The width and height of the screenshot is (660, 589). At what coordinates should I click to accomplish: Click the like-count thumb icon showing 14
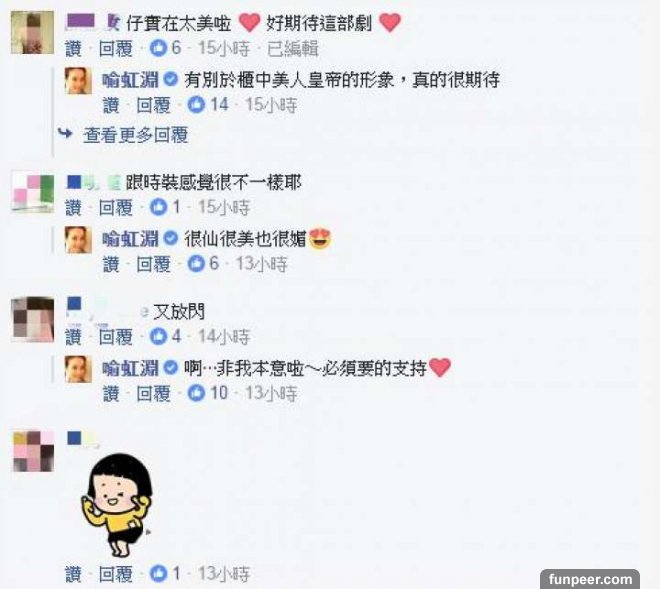[x=196, y=104]
